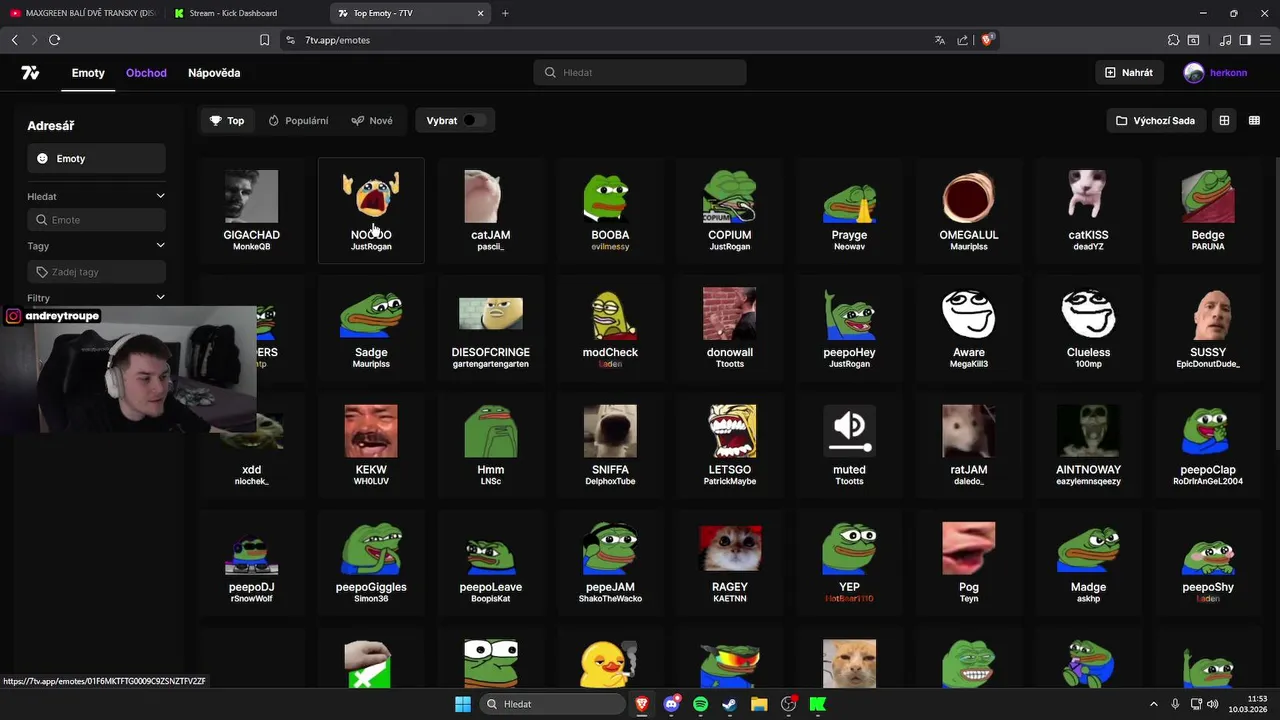Go back in browser history

(x=14, y=40)
